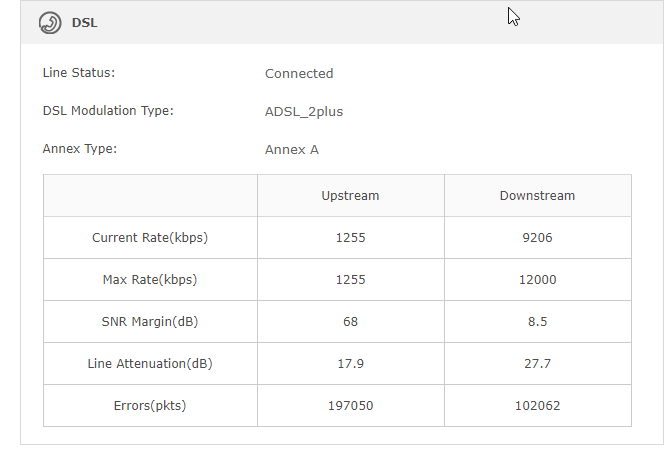669x460 pixels.
Task: Click the Annex A value text
Action: [292, 150]
